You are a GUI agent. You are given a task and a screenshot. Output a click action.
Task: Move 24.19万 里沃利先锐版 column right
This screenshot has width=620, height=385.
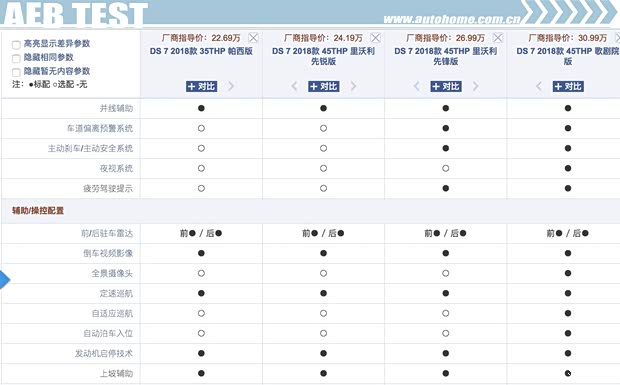(353, 86)
